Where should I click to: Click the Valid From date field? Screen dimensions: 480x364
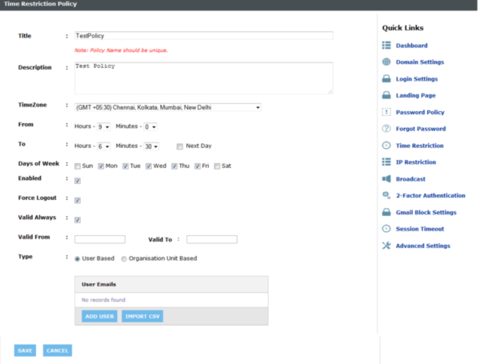(x=100, y=239)
